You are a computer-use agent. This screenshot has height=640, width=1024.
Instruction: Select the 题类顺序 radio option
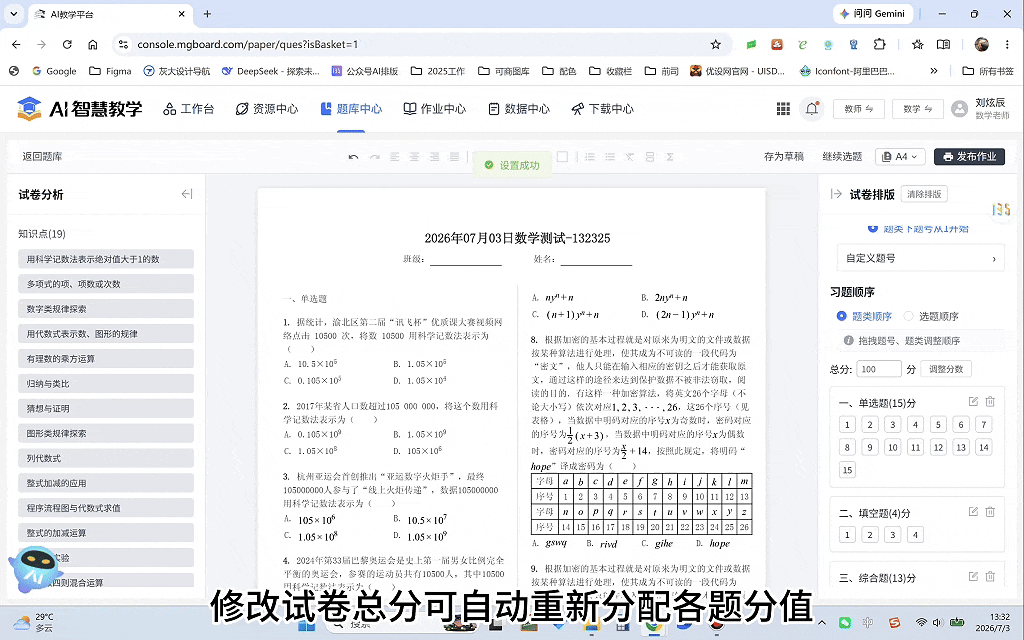click(x=864, y=316)
